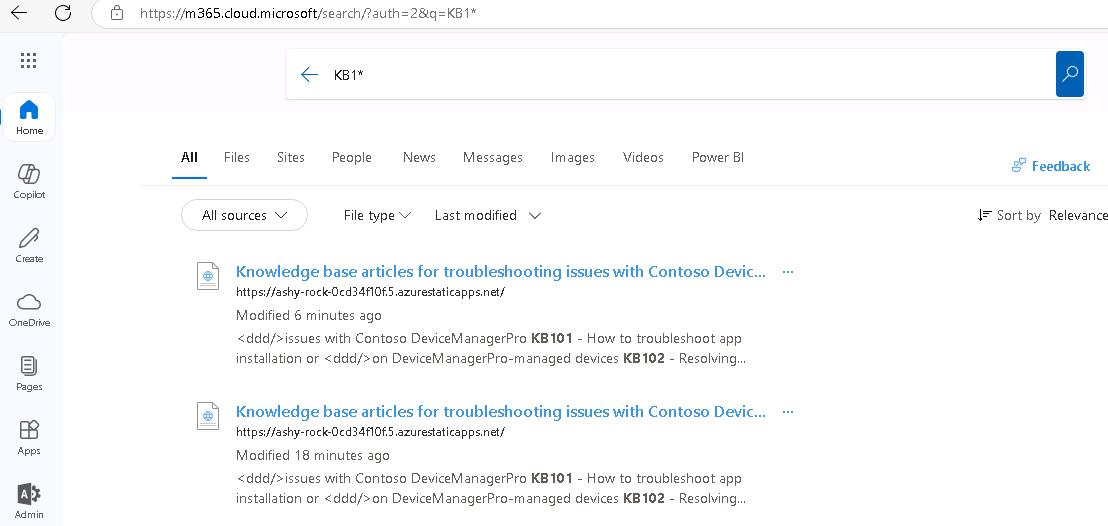Click the first result's web page icon
The image size is (1108, 526).
[x=208, y=275]
